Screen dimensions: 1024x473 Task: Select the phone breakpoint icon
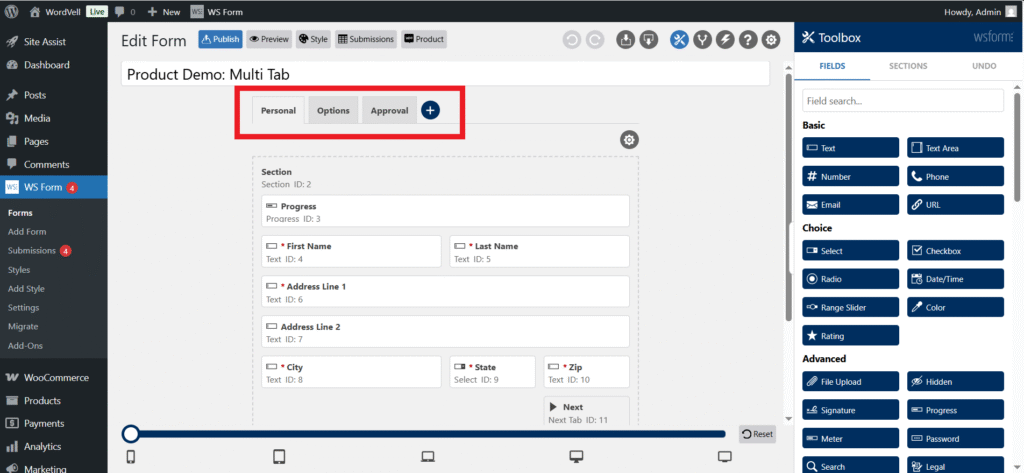pyautogui.click(x=130, y=457)
